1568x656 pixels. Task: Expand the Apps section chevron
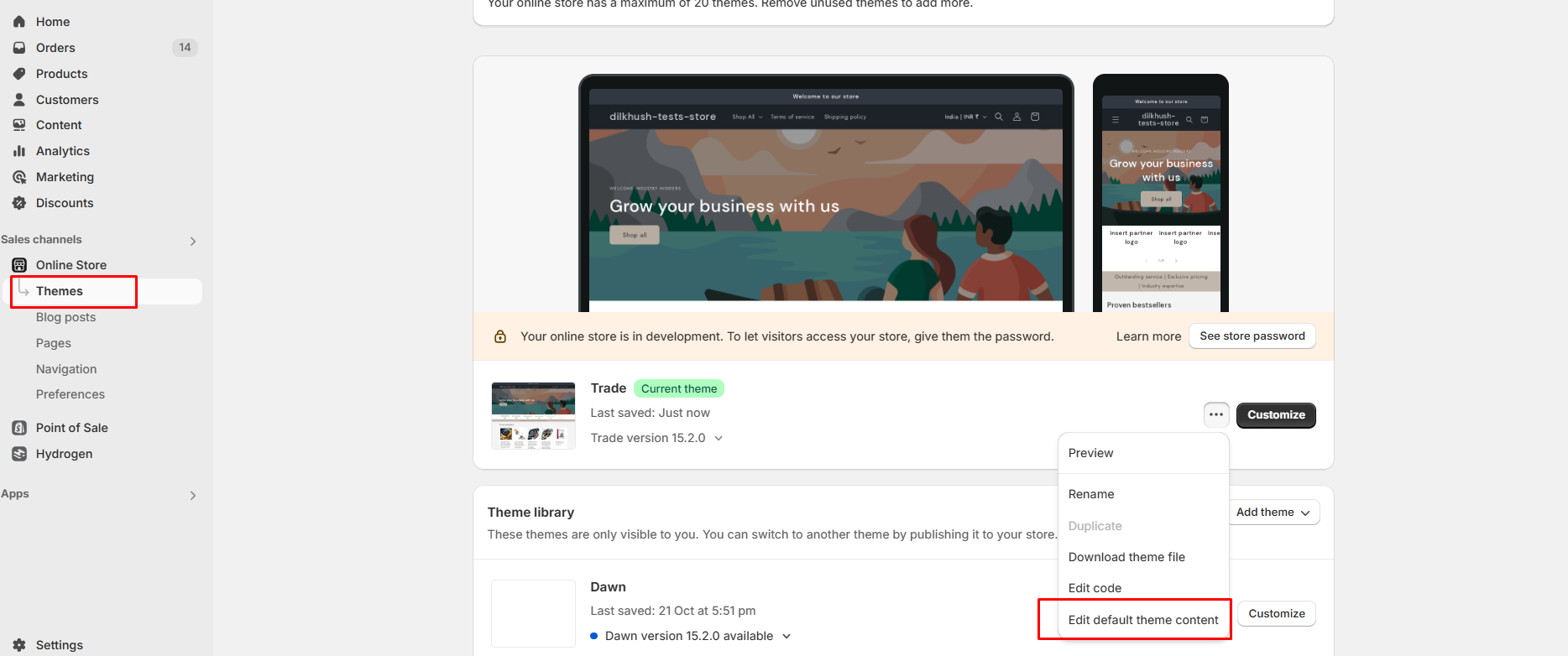point(193,495)
